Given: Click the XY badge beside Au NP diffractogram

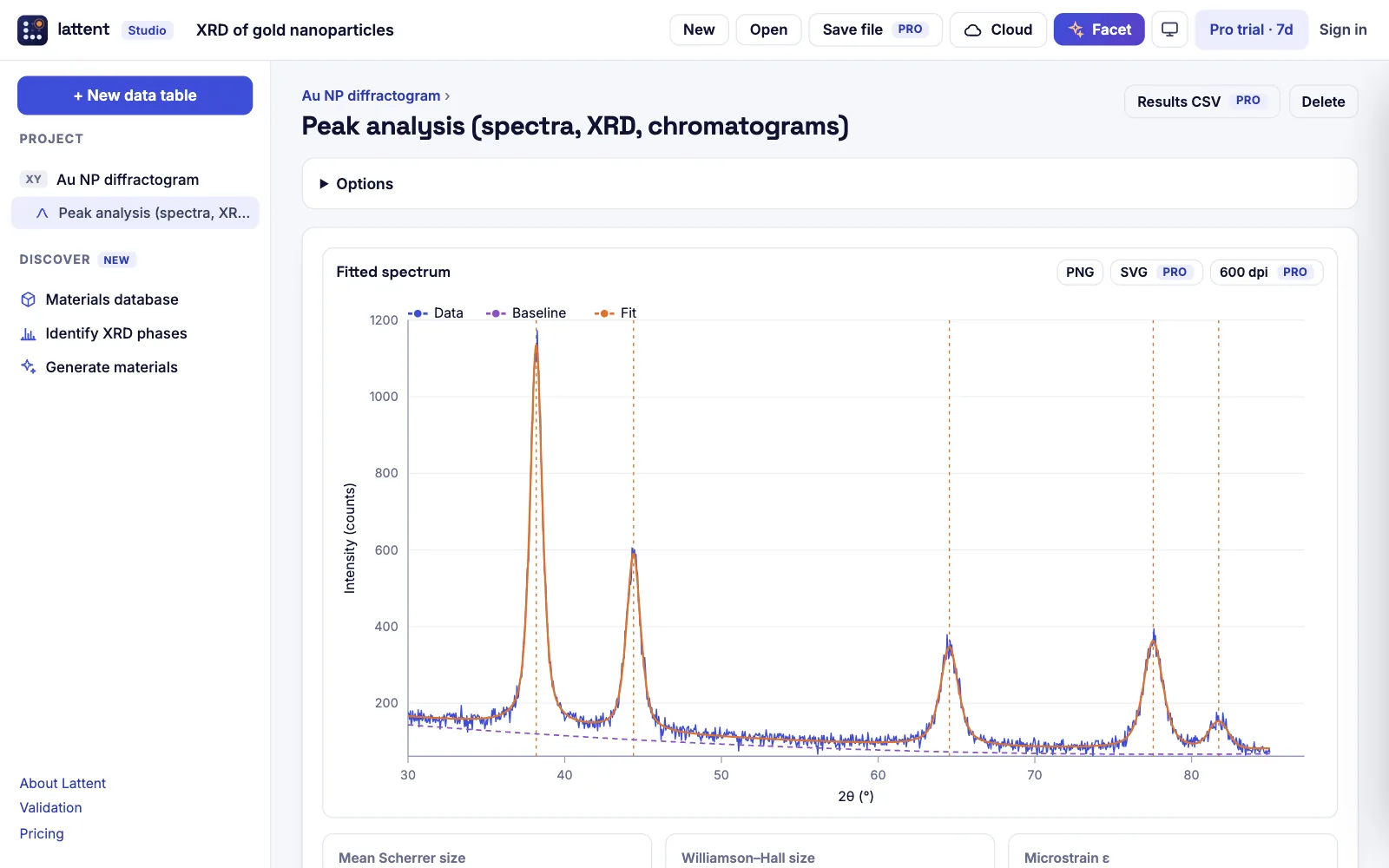Looking at the screenshot, I should [x=34, y=180].
